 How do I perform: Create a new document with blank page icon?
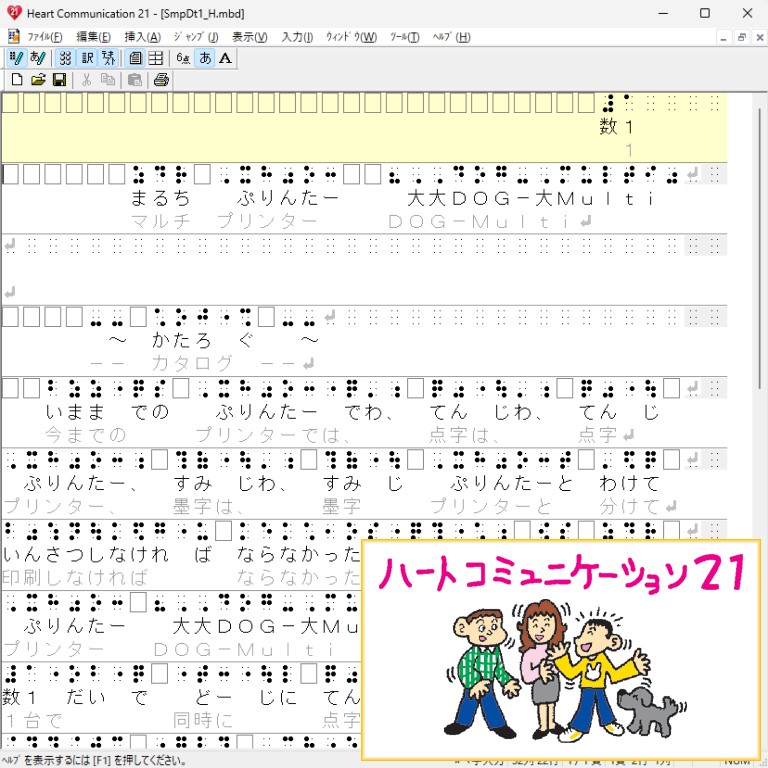coord(17,79)
